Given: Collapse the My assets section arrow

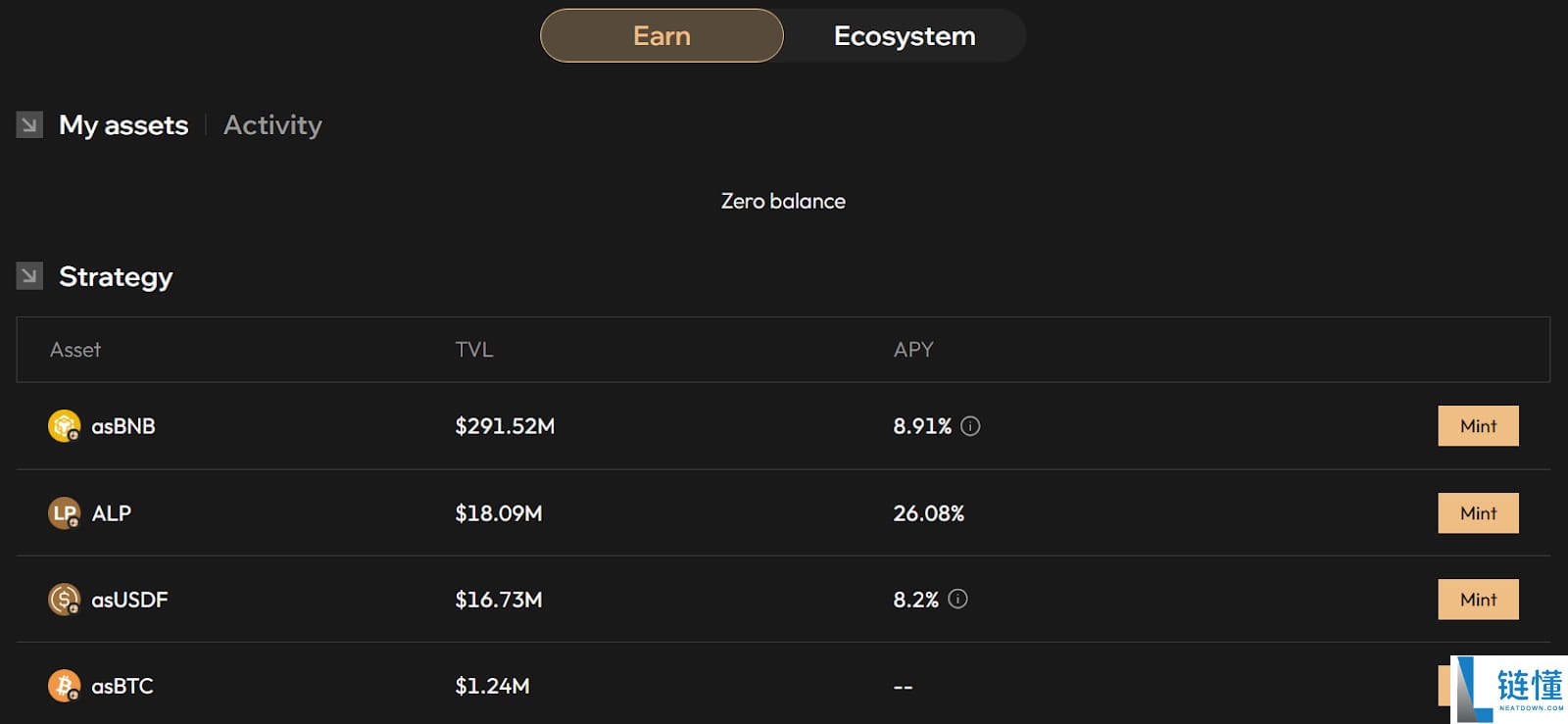Looking at the screenshot, I should click(29, 125).
